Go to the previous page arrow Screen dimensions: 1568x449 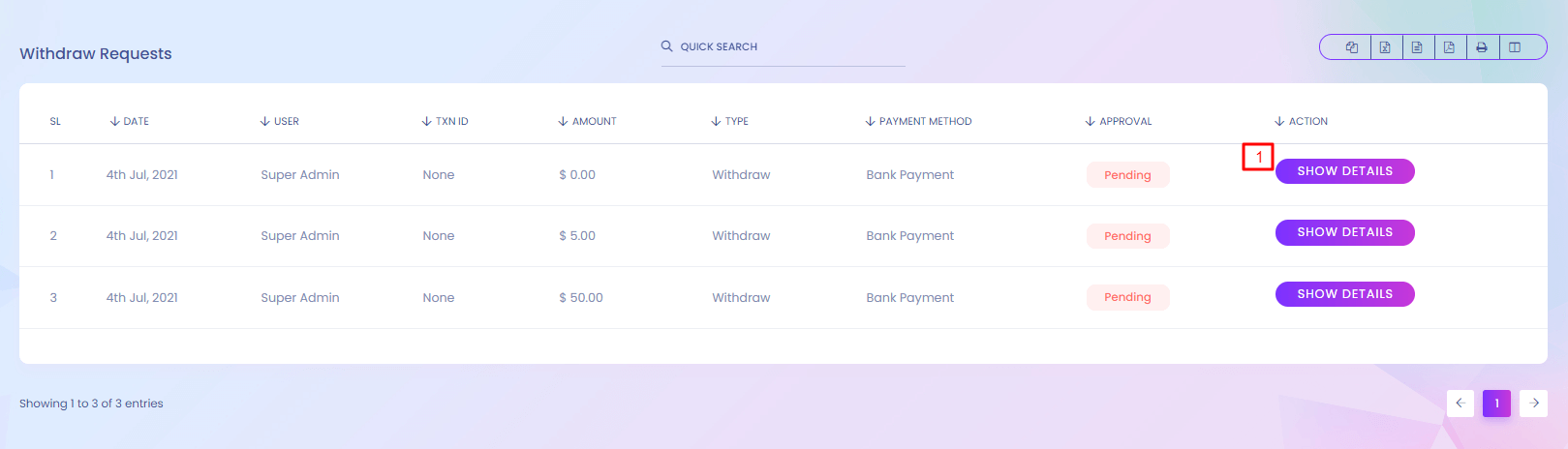(1460, 404)
